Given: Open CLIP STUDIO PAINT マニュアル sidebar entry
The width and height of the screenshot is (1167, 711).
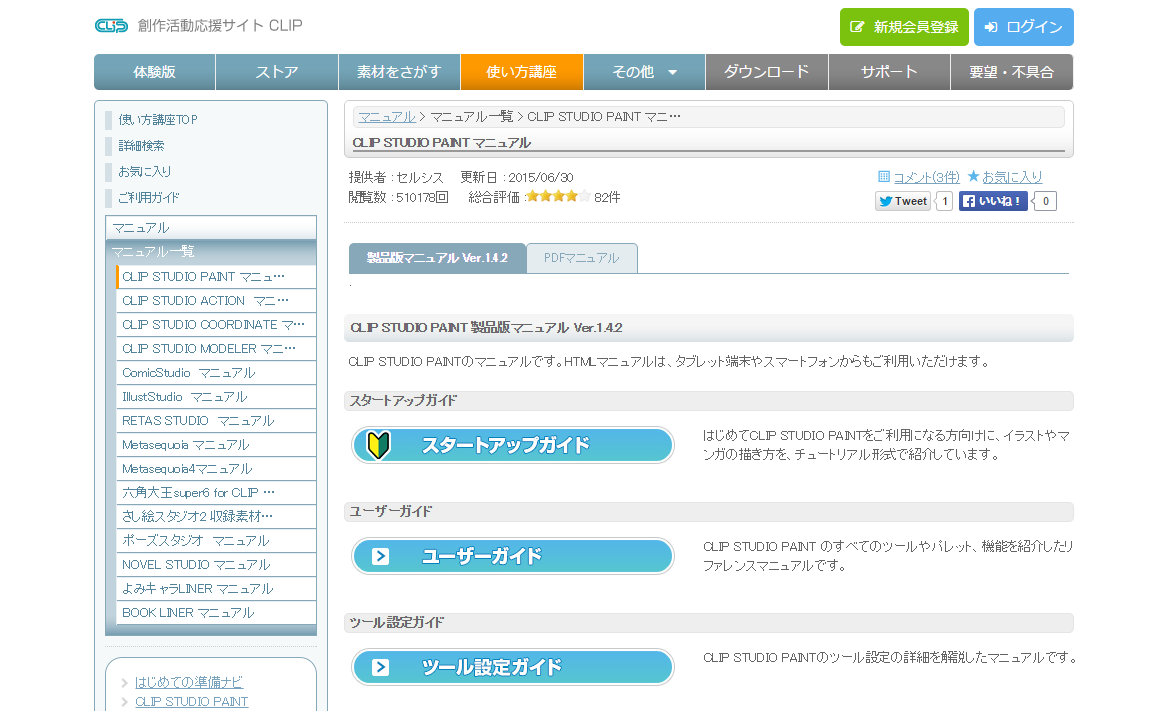Looking at the screenshot, I should (216, 277).
